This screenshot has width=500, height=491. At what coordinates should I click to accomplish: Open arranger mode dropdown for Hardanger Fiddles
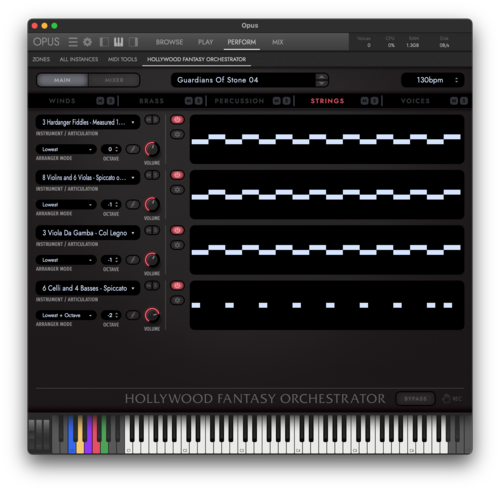pos(66,149)
